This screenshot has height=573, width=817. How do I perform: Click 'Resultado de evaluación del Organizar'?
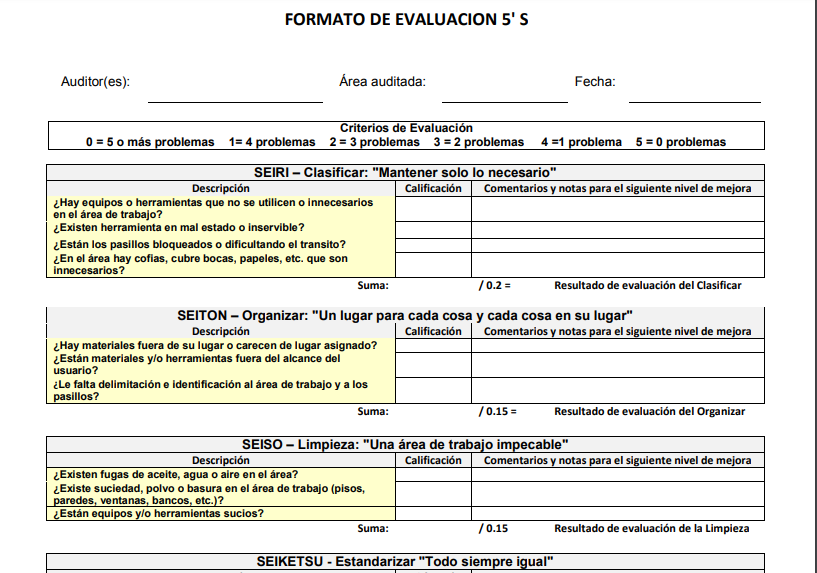tap(650, 412)
